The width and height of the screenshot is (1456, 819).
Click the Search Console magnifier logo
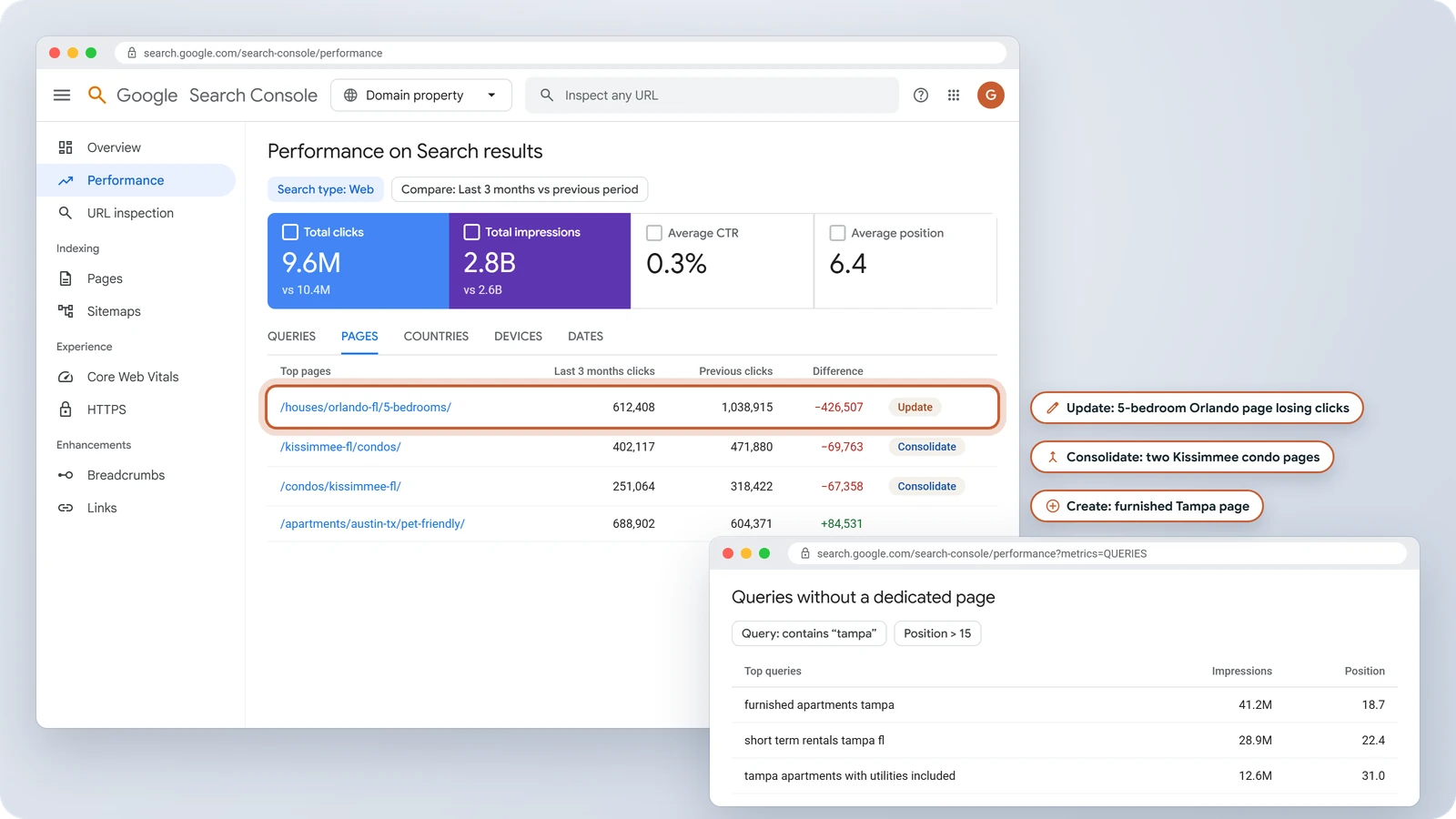point(97,95)
